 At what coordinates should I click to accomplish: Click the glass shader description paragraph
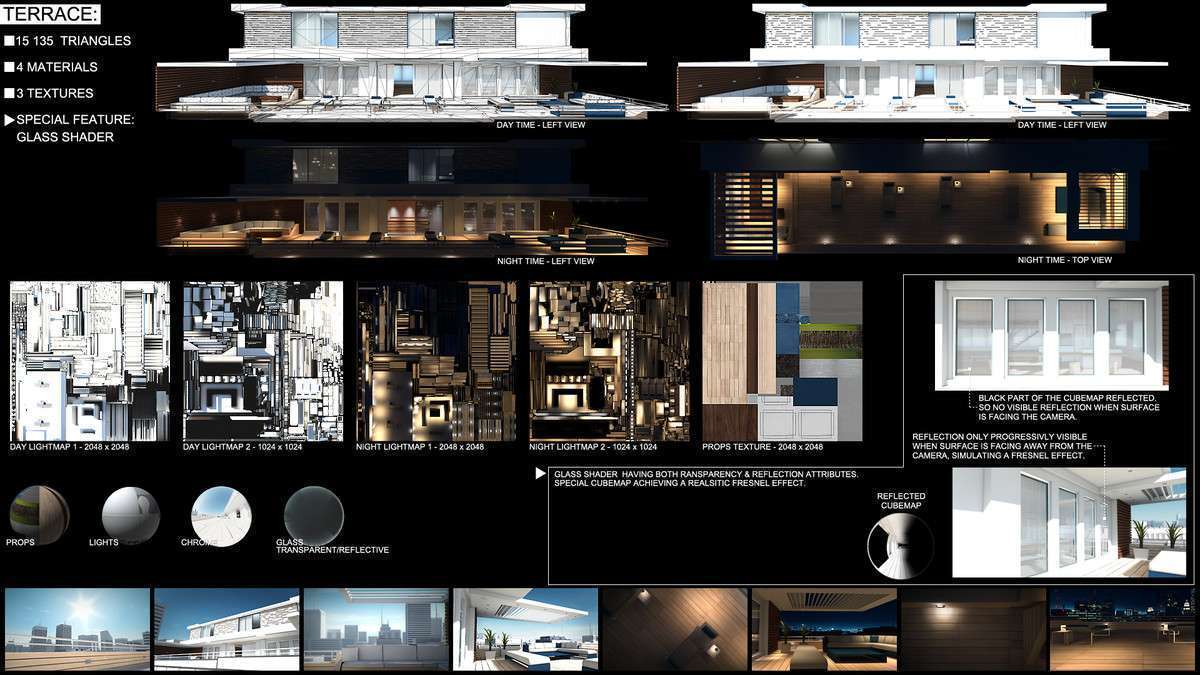(x=706, y=478)
